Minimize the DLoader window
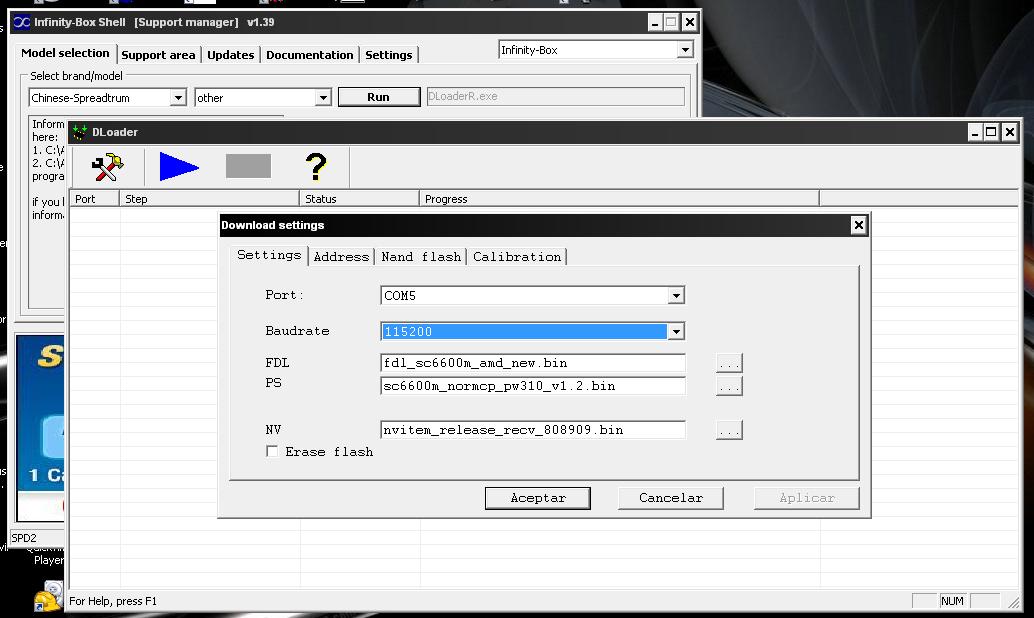Screen dimensions: 1034x618 point(974,132)
